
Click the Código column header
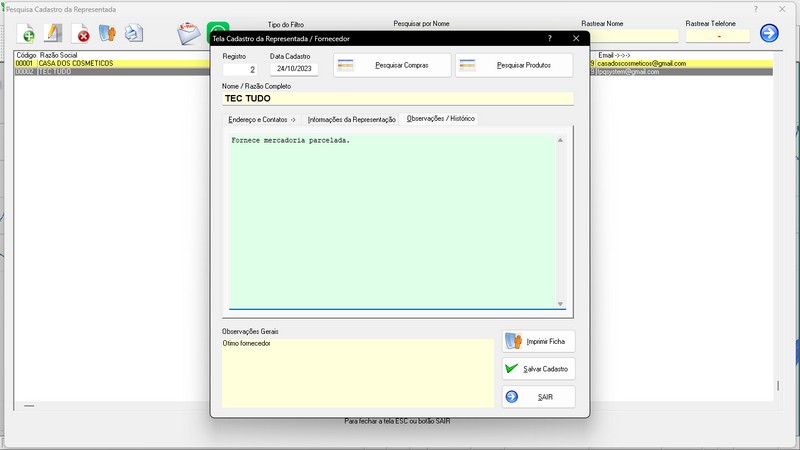coord(26,55)
